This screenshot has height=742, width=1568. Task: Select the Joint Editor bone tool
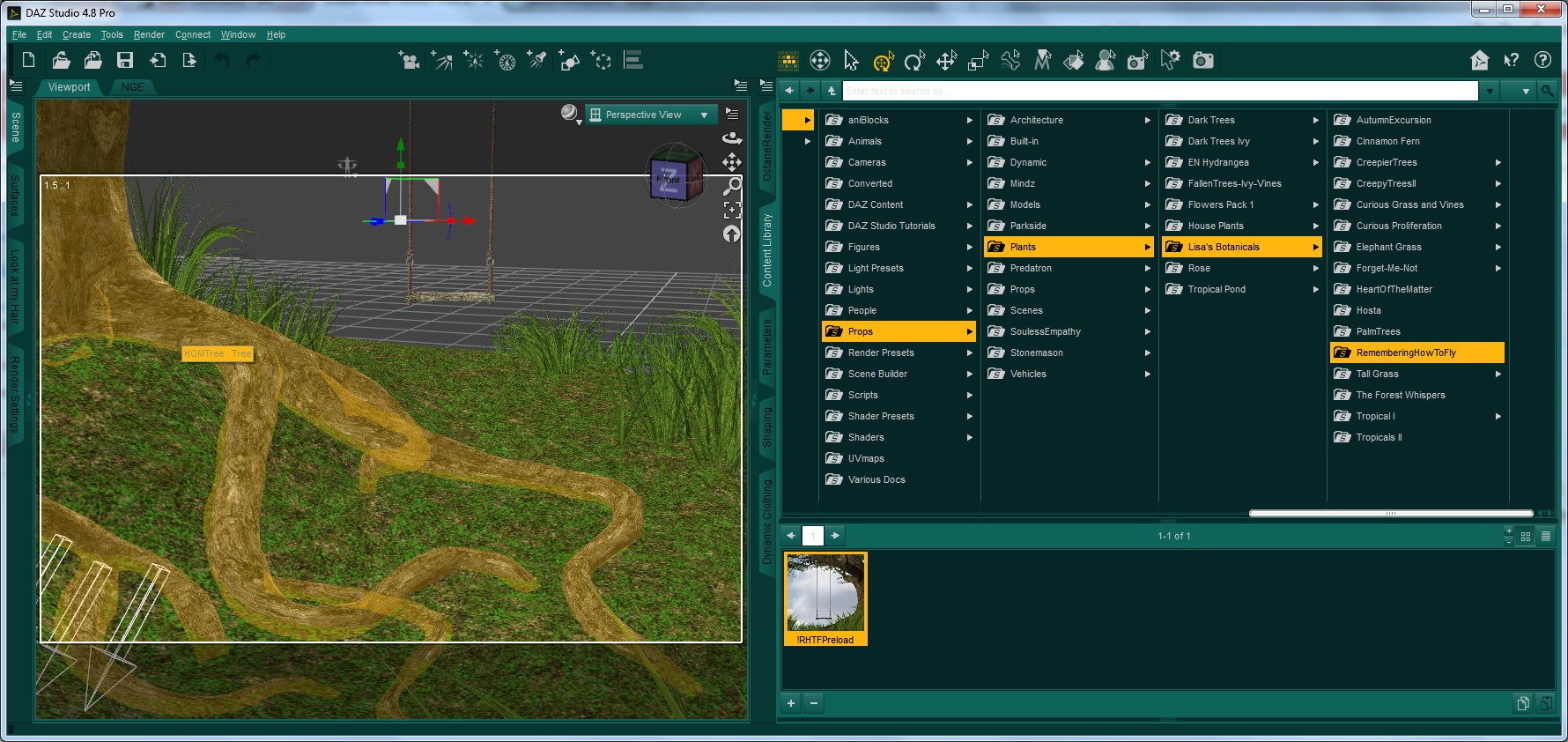point(1010,60)
